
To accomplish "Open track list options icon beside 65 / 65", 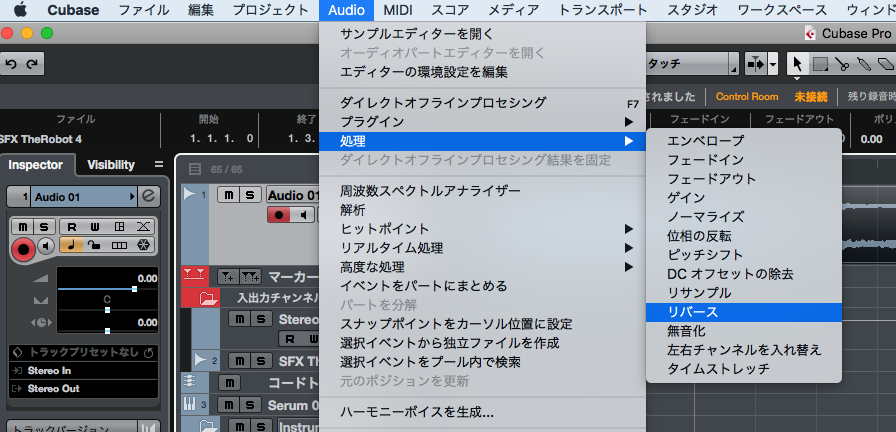I will pos(195,169).
